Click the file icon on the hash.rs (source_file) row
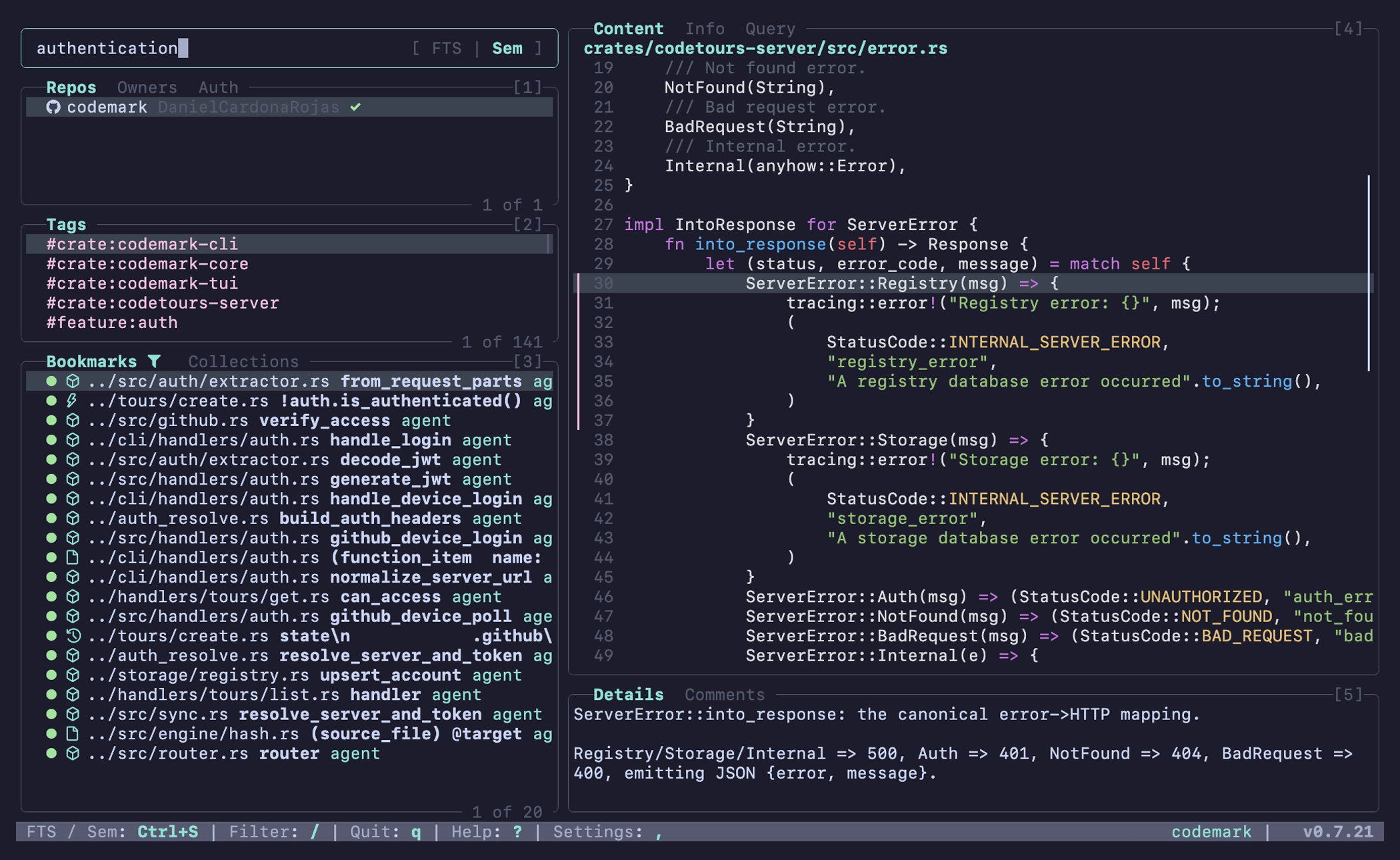This screenshot has height=860, width=1400. pos(73,734)
